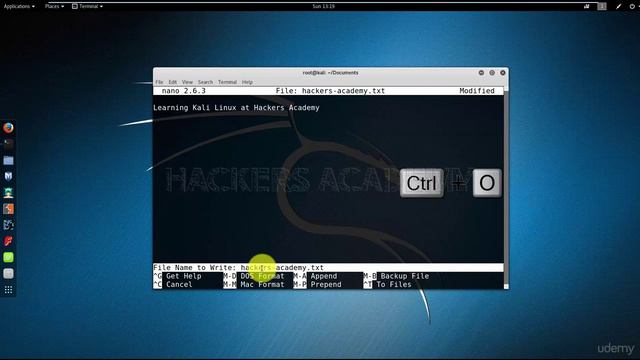The width and height of the screenshot is (640, 360).
Task: Click the pen icon in top bar
Action: tap(618, 6)
